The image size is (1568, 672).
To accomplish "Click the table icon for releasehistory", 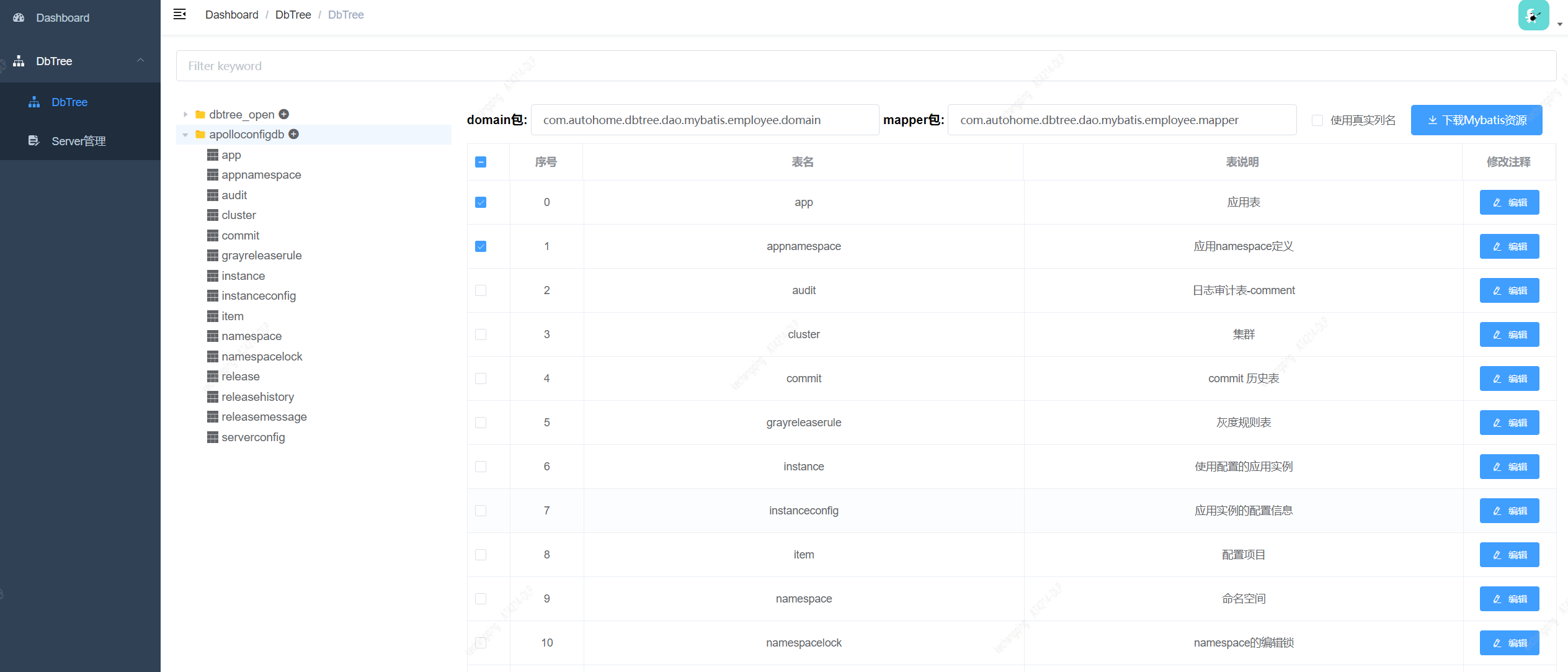I will tap(213, 396).
